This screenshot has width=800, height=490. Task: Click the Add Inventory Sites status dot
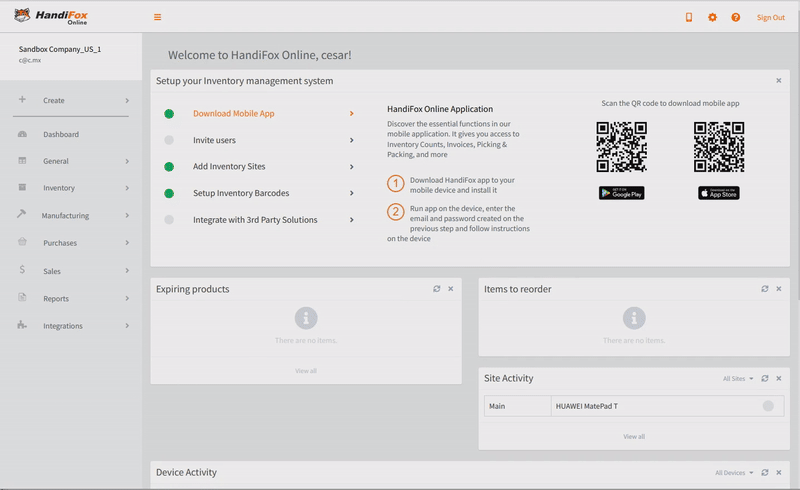[169, 166]
